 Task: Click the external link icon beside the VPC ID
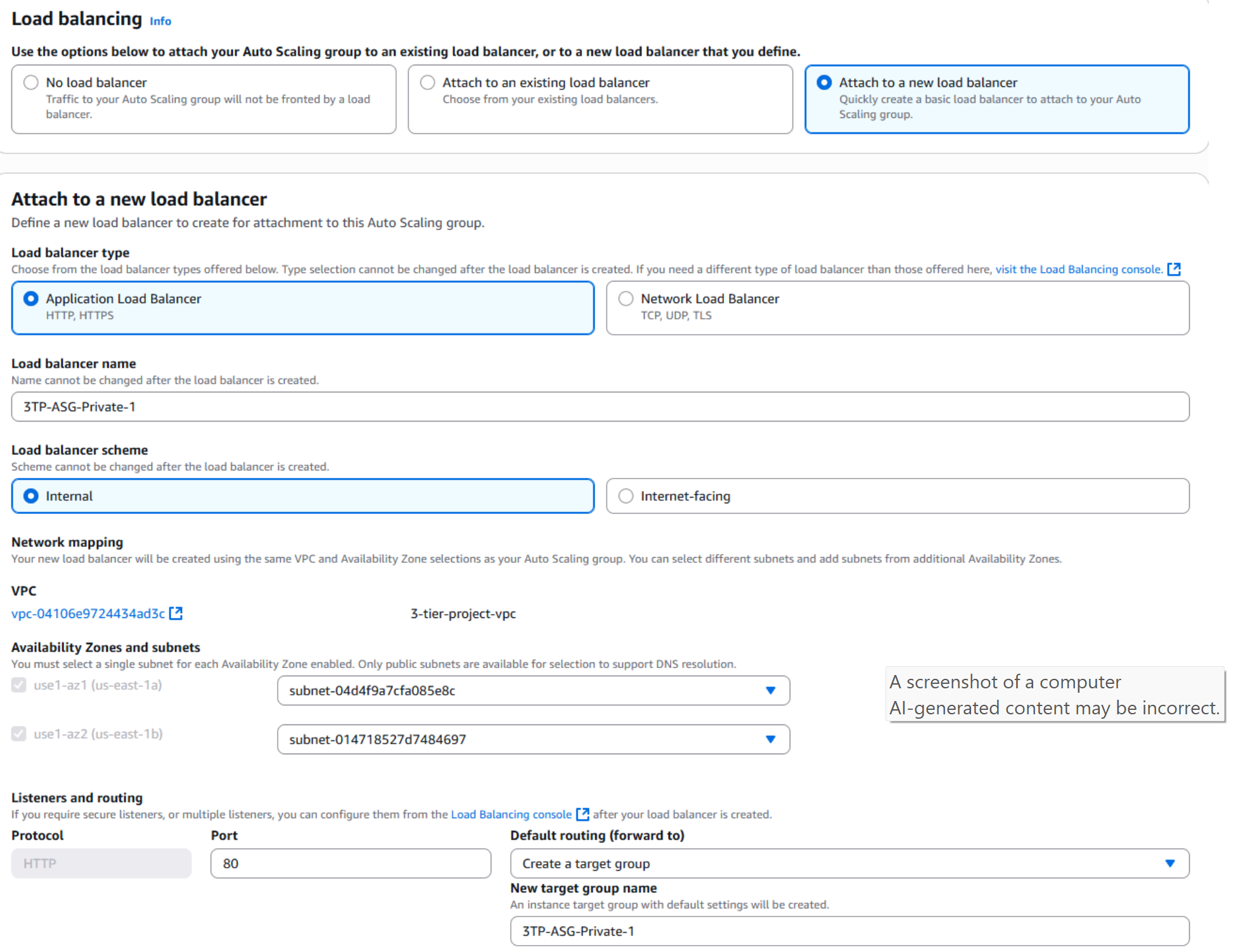point(176,613)
